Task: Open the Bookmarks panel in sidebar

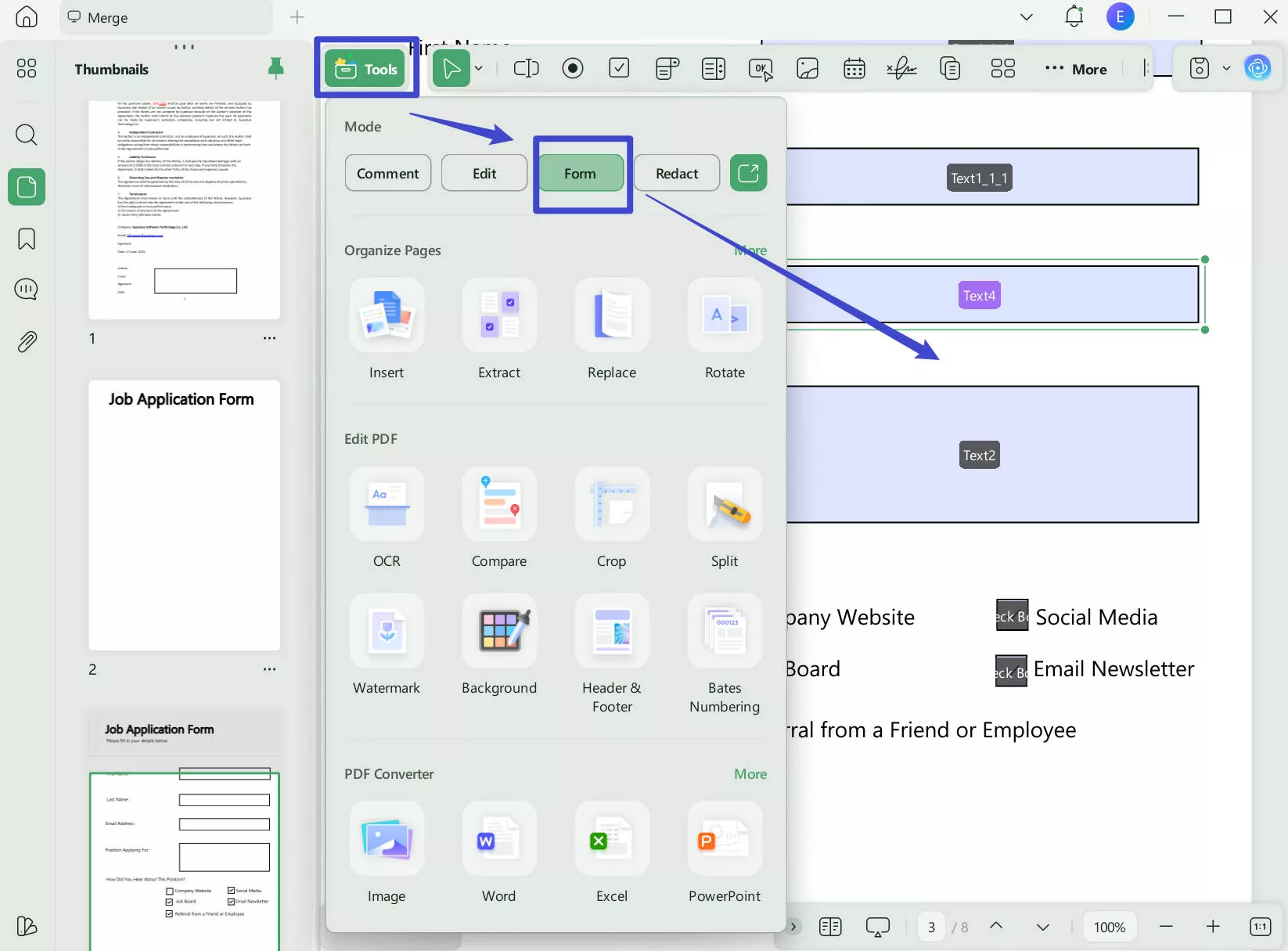Action: tap(26, 239)
